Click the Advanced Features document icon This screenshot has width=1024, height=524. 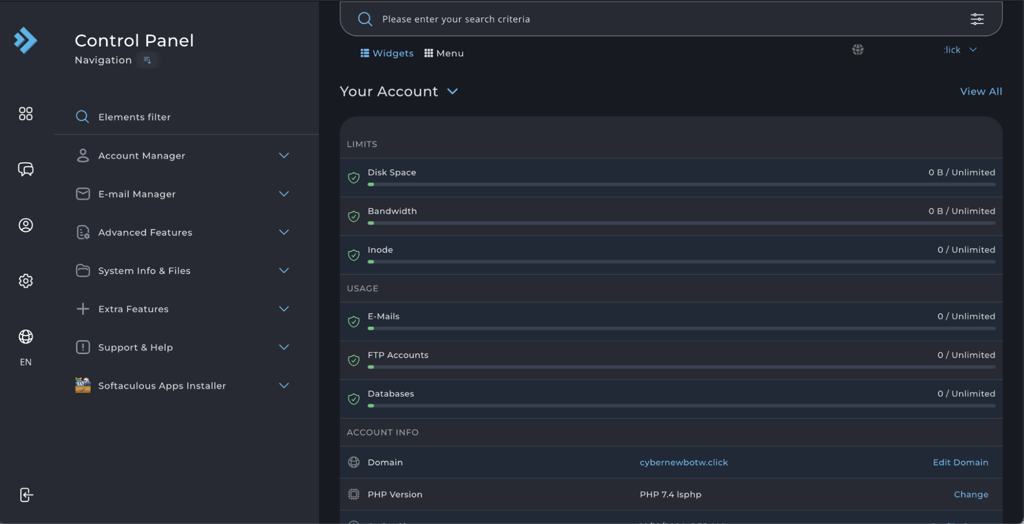[83, 233]
